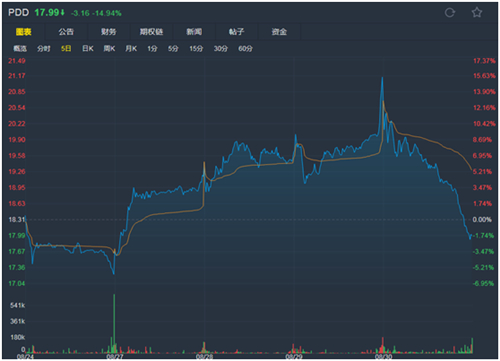The image size is (500, 361).
Task: Select the 60分 interval
Action: (x=245, y=49)
